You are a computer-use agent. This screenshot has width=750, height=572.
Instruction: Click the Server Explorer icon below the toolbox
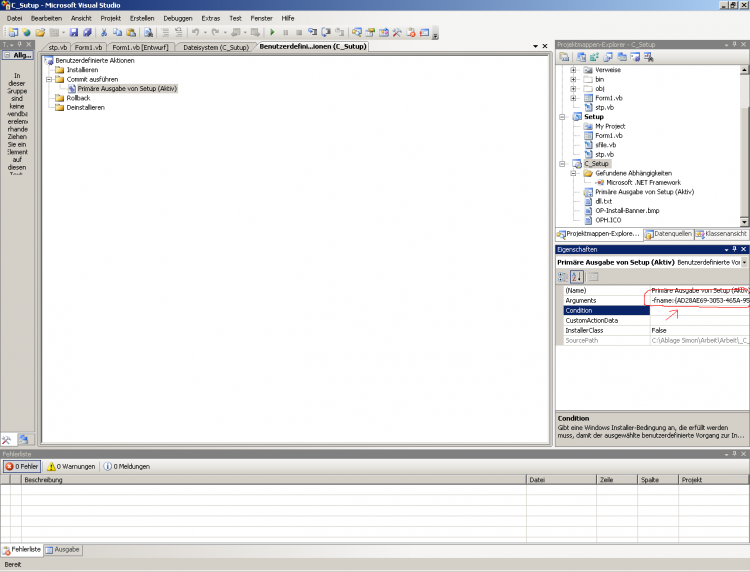(23, 439)
